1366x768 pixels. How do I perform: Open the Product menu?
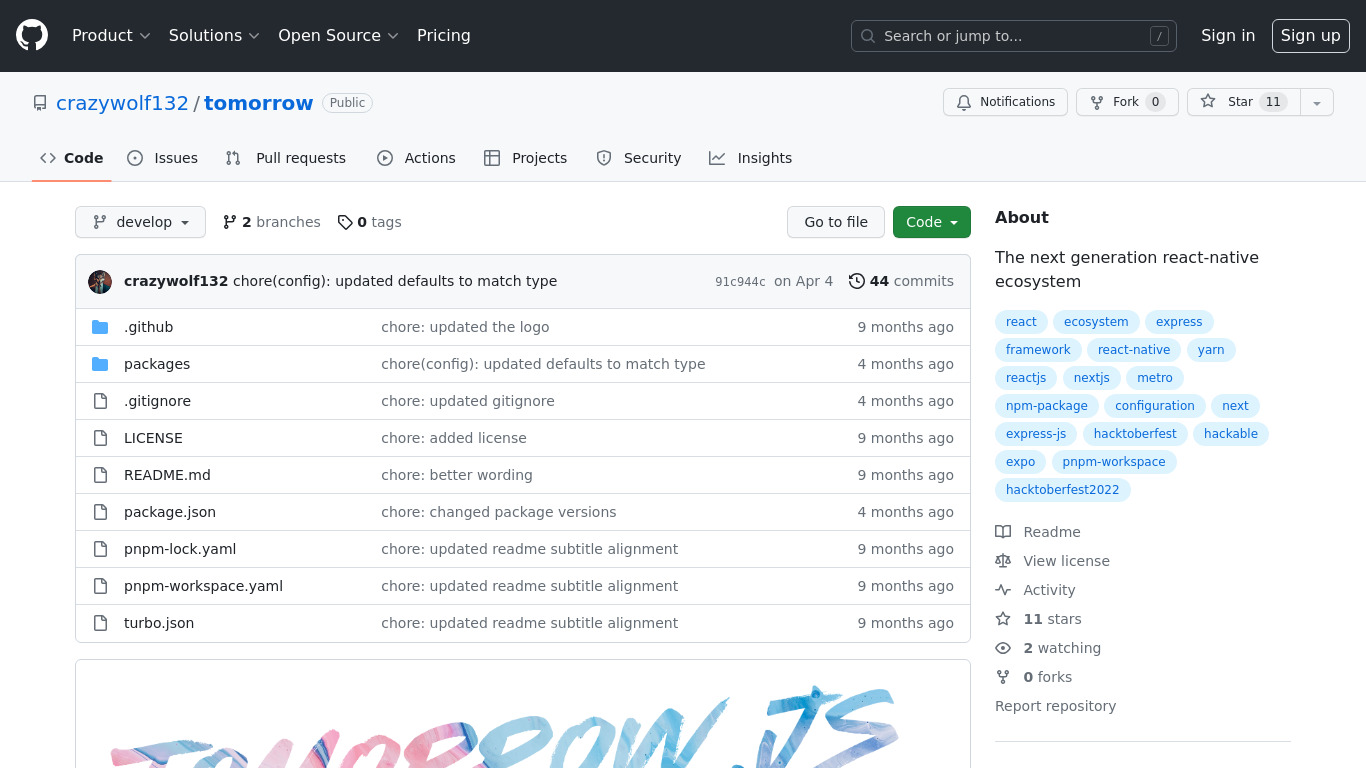[x=111, y=36]
